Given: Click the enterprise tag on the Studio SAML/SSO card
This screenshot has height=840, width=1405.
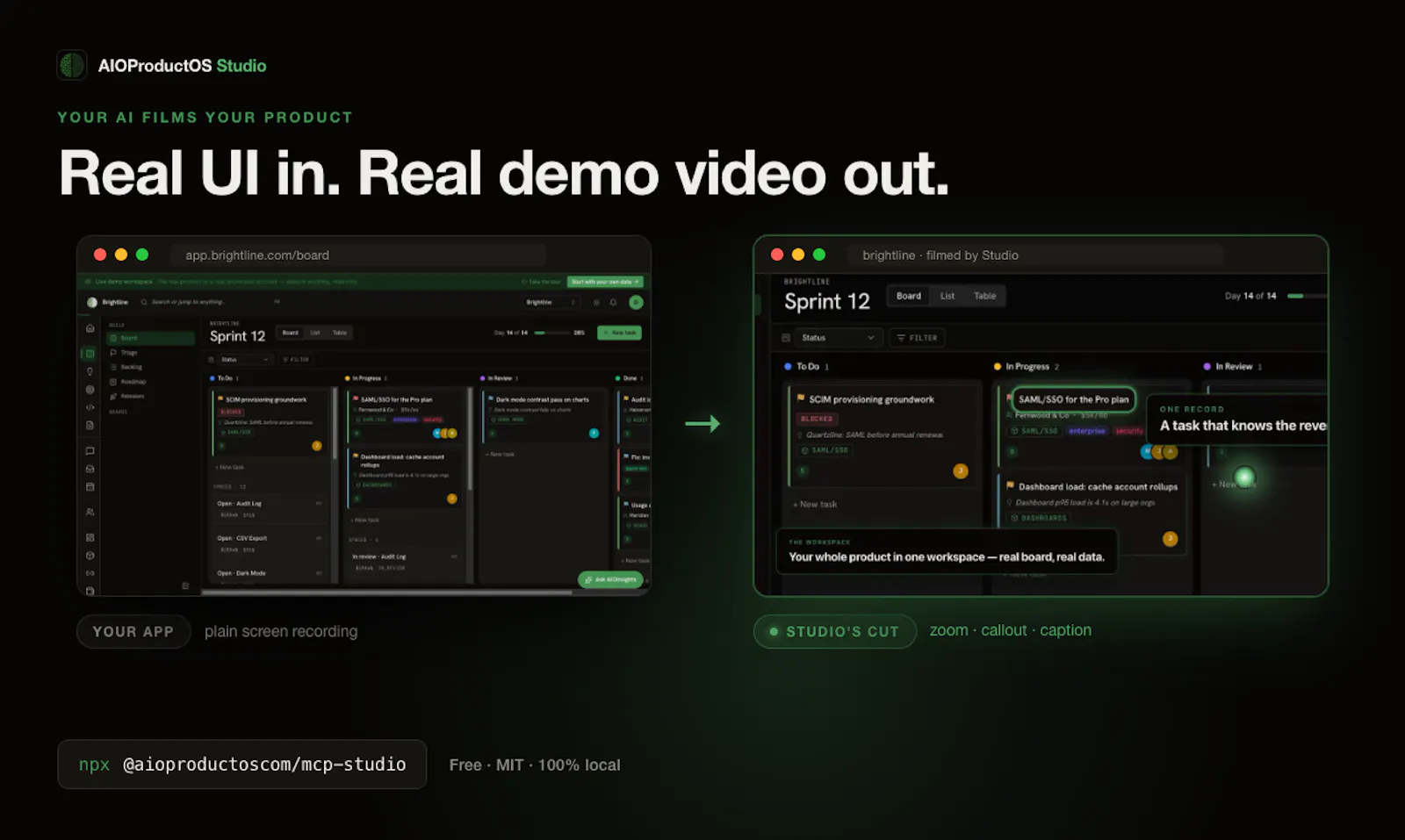Looking at the screenshot, I should [x=1086, y=431].
